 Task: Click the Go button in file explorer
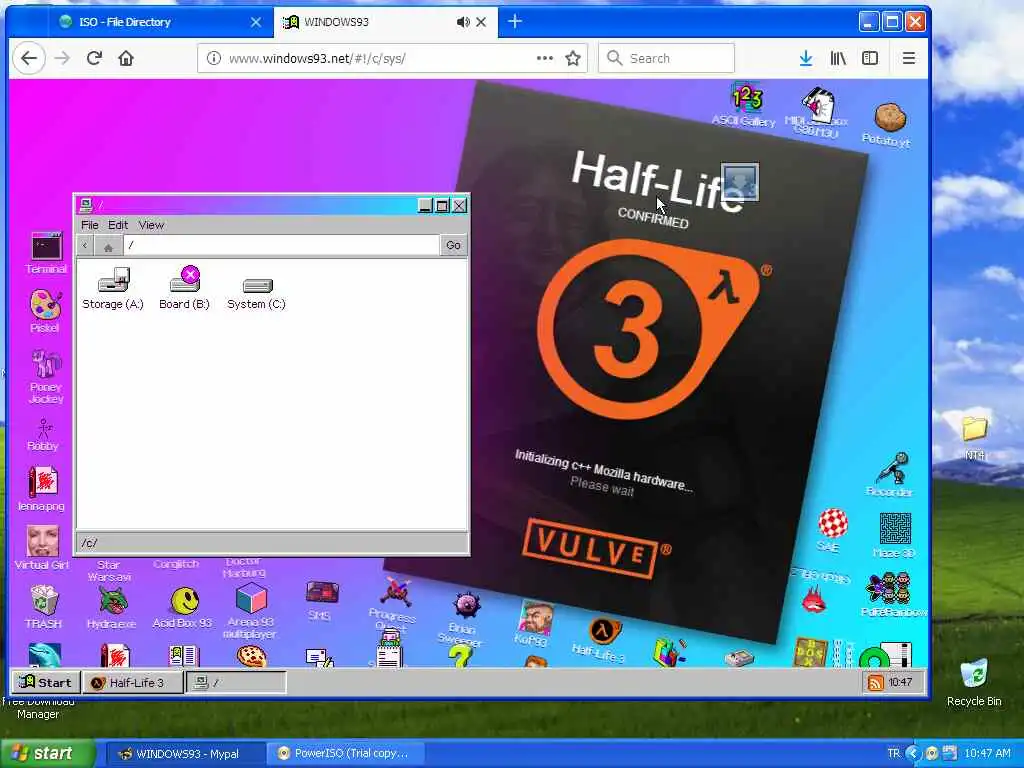click(453, 246)
